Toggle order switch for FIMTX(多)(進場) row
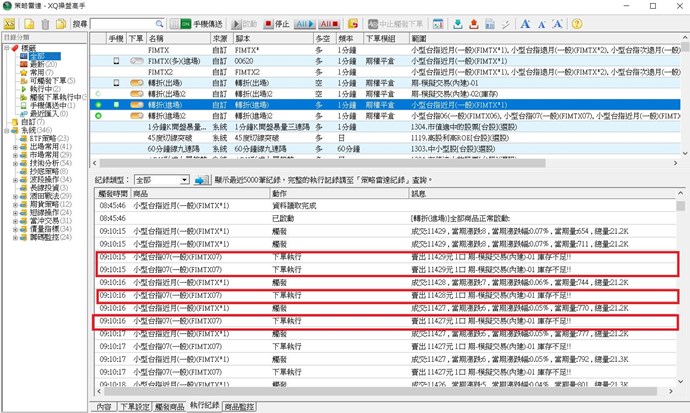Image resolution: width=690 pixels, height=413 pixels. (x=139, y=60)
